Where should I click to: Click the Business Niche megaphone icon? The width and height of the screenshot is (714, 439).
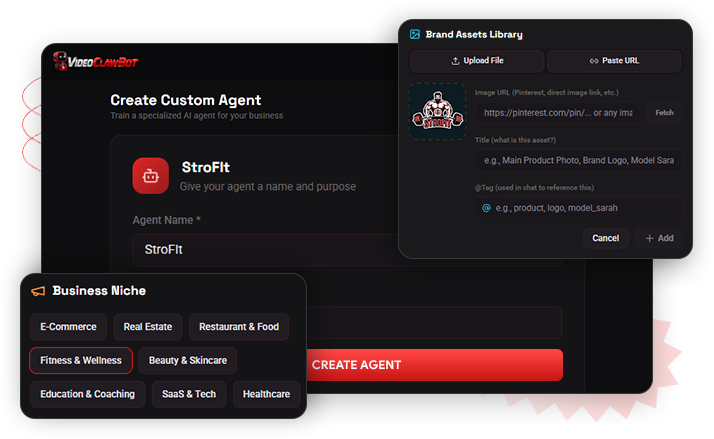[38, 291]
